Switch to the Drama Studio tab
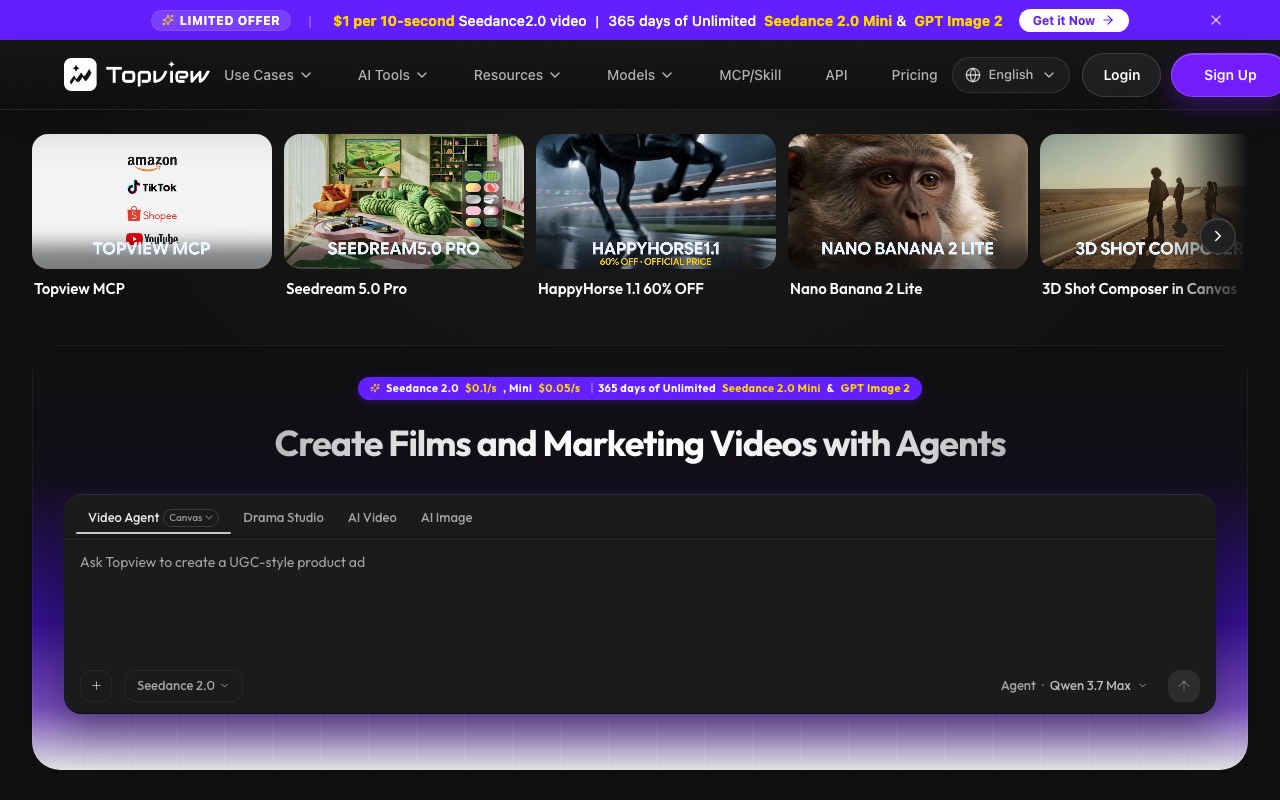The image size is (1280, 800). tap(283, 518)
